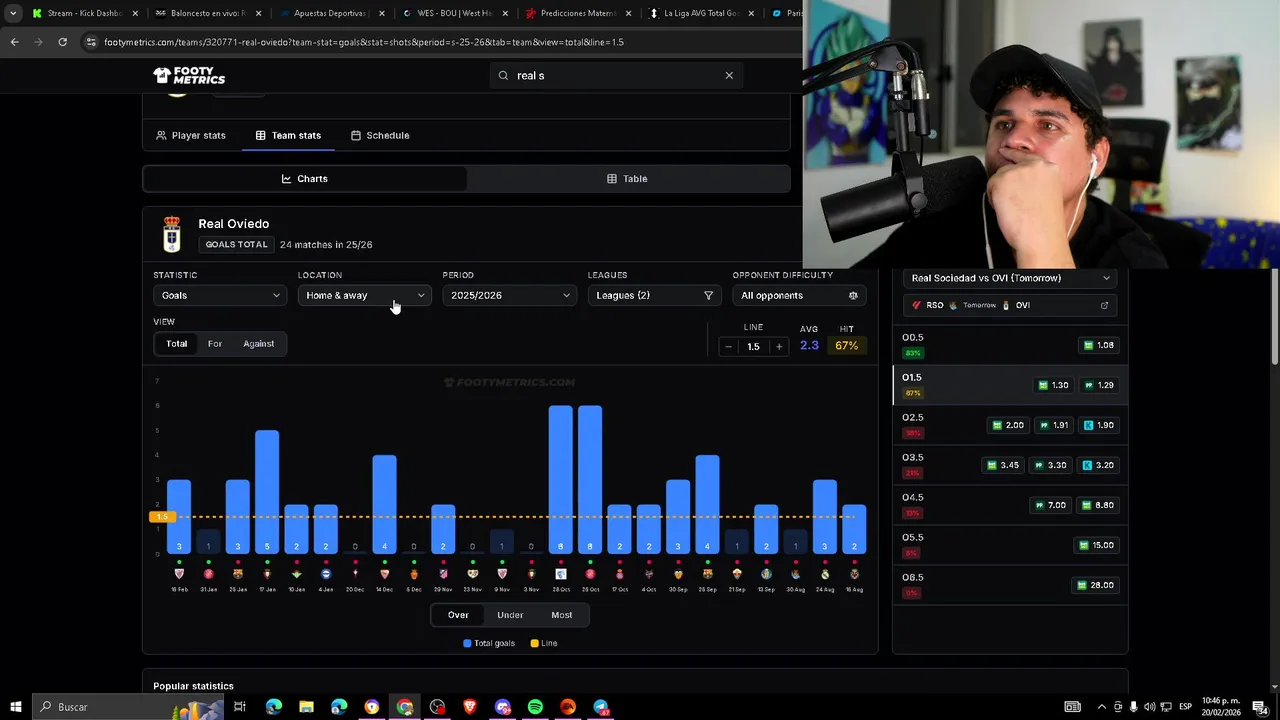This screenshot has height=720, width=1280.
Task: Click the browser address bar URL
Action: 364,42
